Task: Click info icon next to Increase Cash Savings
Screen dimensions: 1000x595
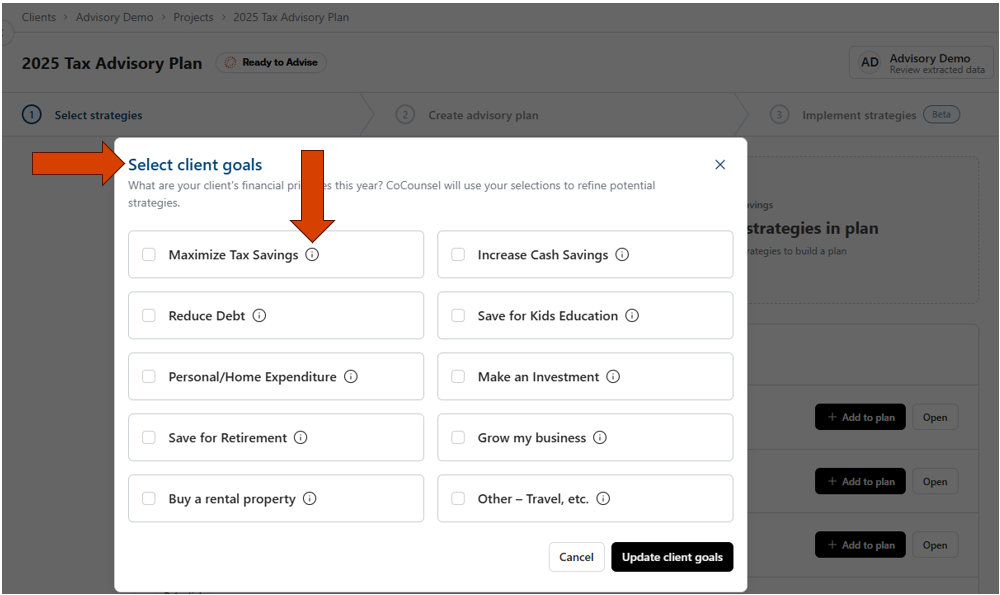Action: point(622,255)
